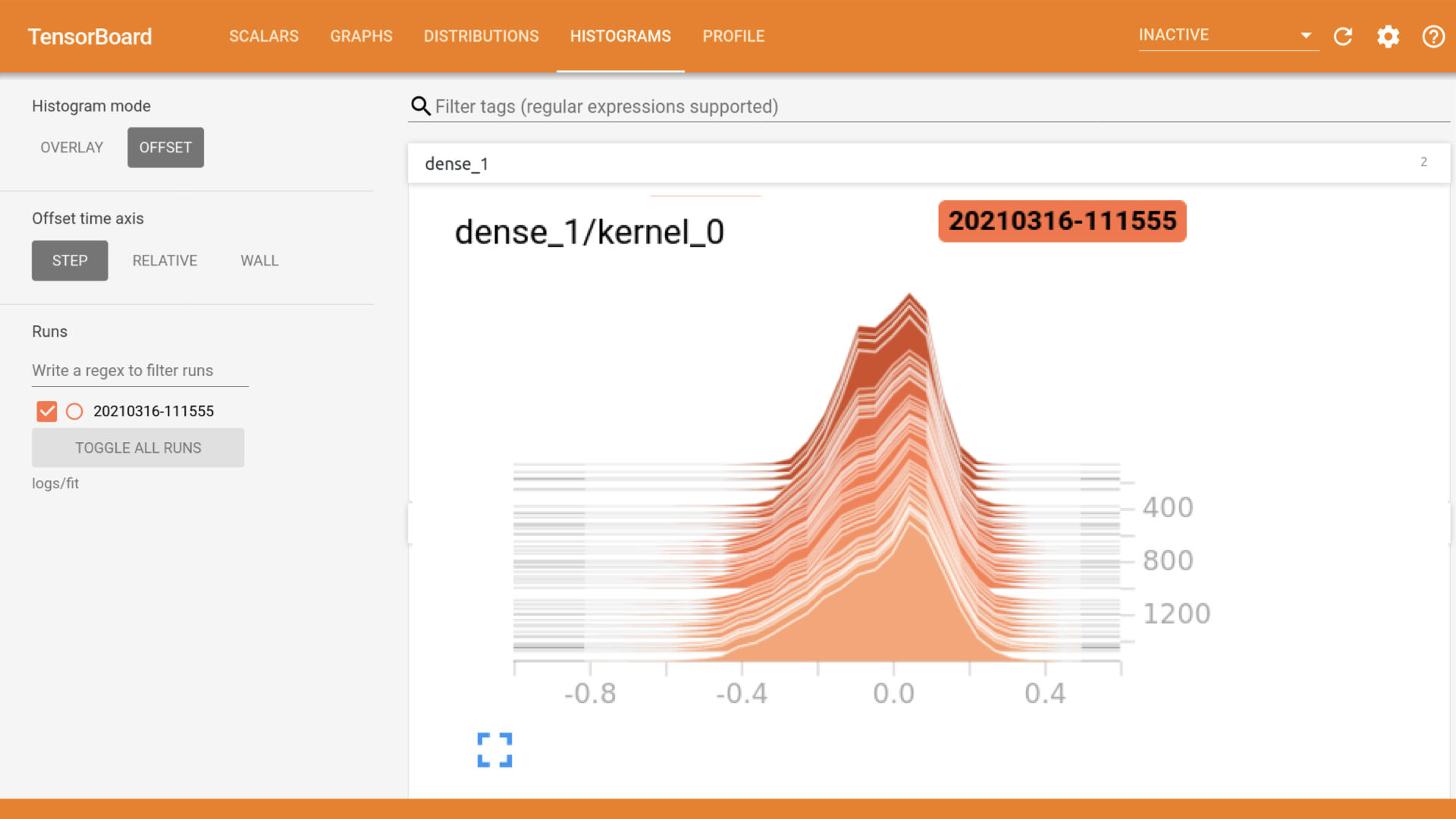The image size is (1456, 819).
Task: Collapse the dense_1 tag group
Action: coord(928,164)
